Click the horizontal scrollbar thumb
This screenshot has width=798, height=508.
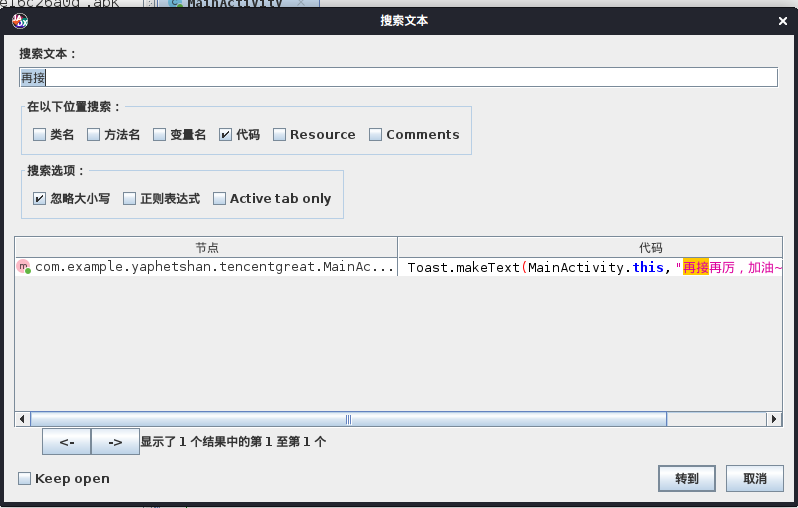[349, 419]
